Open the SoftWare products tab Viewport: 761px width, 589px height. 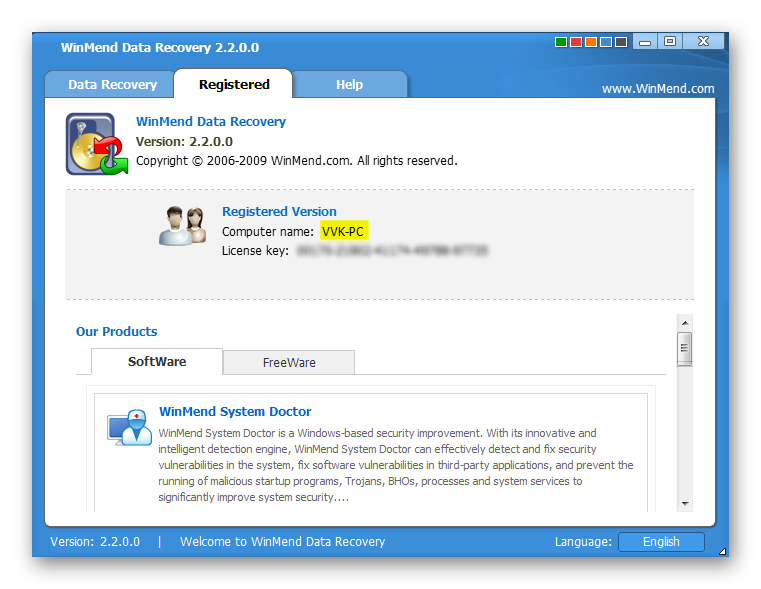(157, 361)
